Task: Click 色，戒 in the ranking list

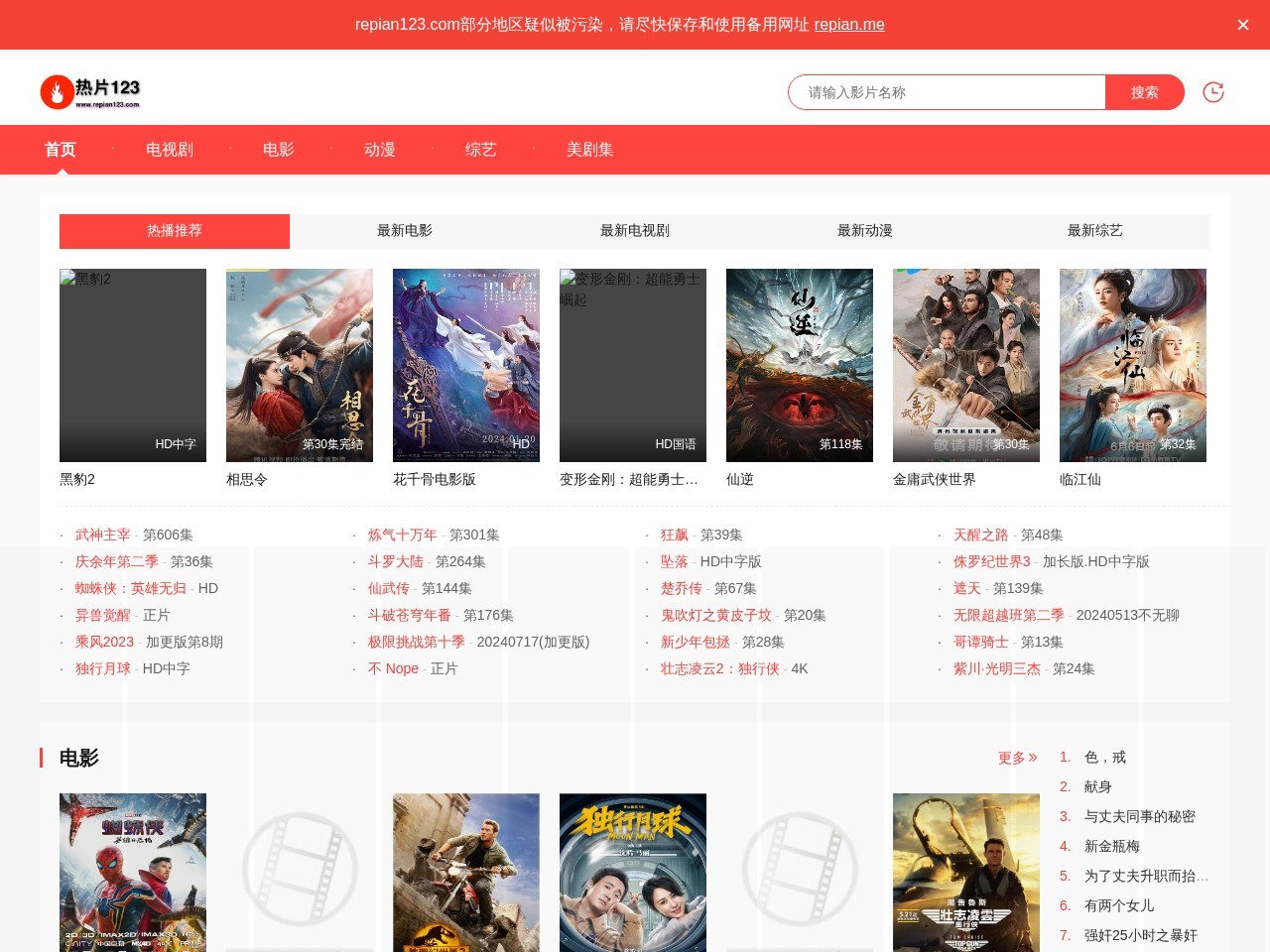Action: (1104, 757)
